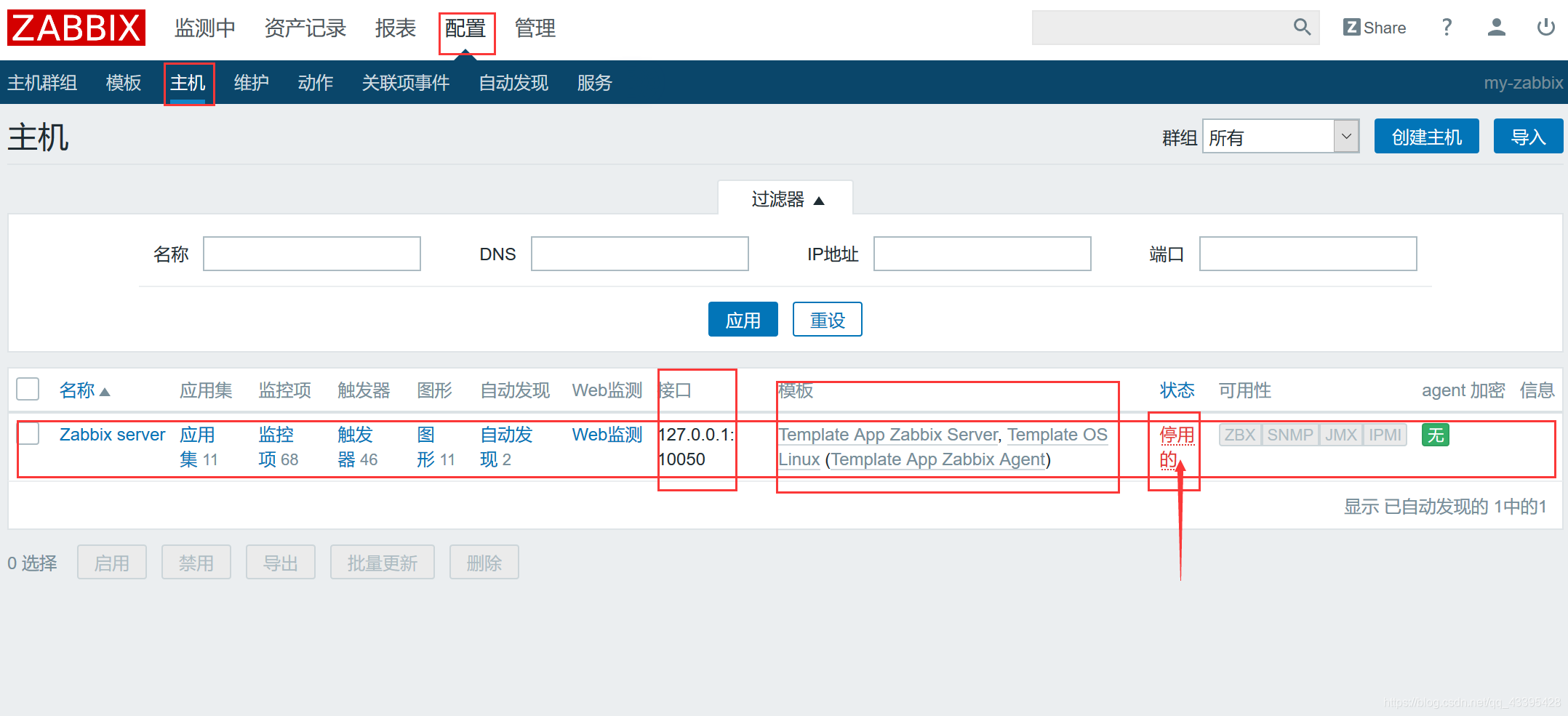Viewport: 1568px width, 716px height.
Task: Open the 资产记录 top menu
Action: coord(305,28)
